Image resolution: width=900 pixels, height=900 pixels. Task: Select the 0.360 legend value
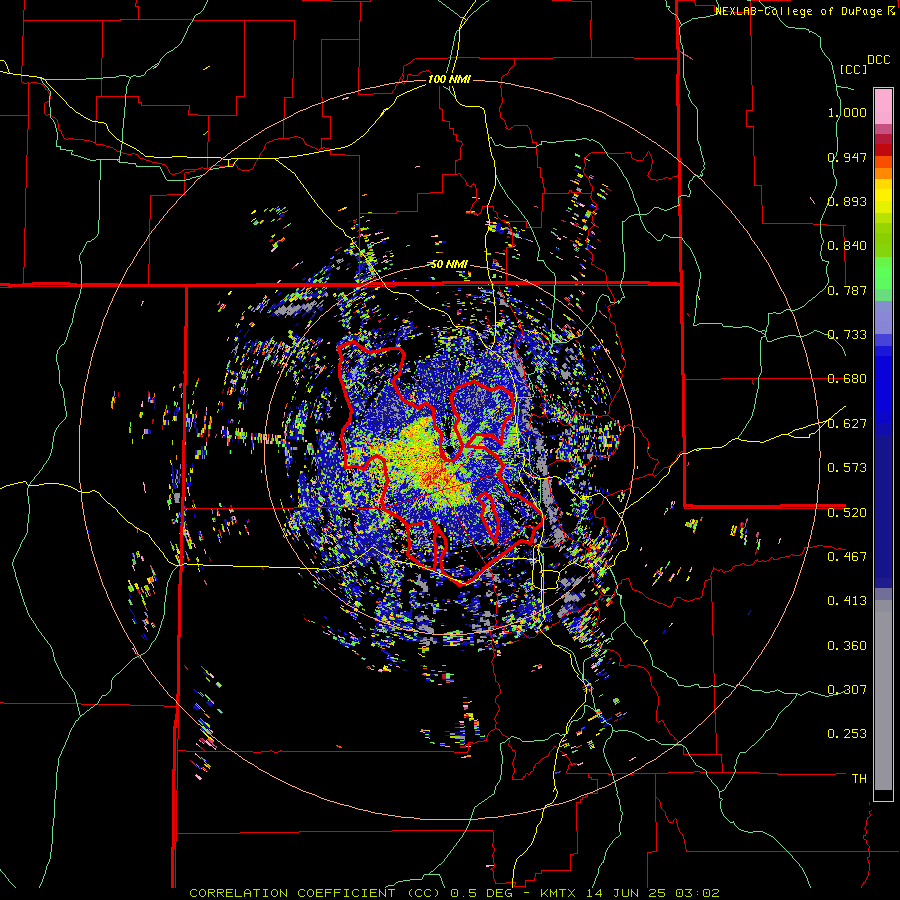click(847, 646)
